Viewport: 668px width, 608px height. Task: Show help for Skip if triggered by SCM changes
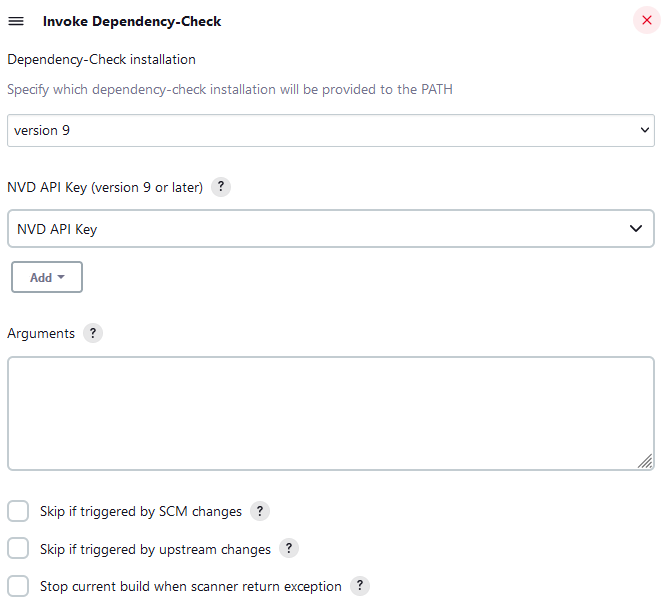259,511
